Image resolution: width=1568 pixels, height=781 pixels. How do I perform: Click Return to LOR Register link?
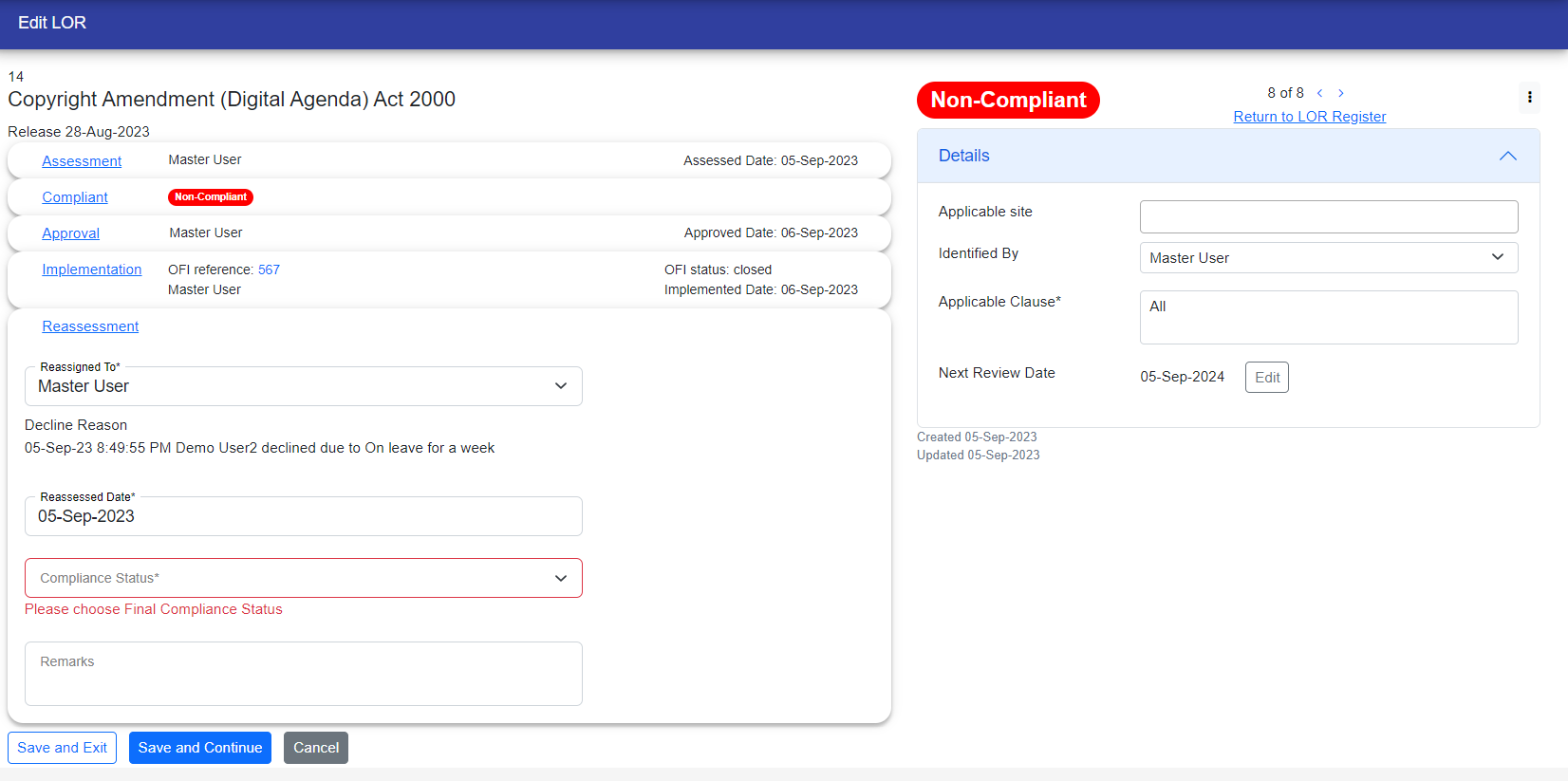pyautogui.click(x=1309, y=117)
